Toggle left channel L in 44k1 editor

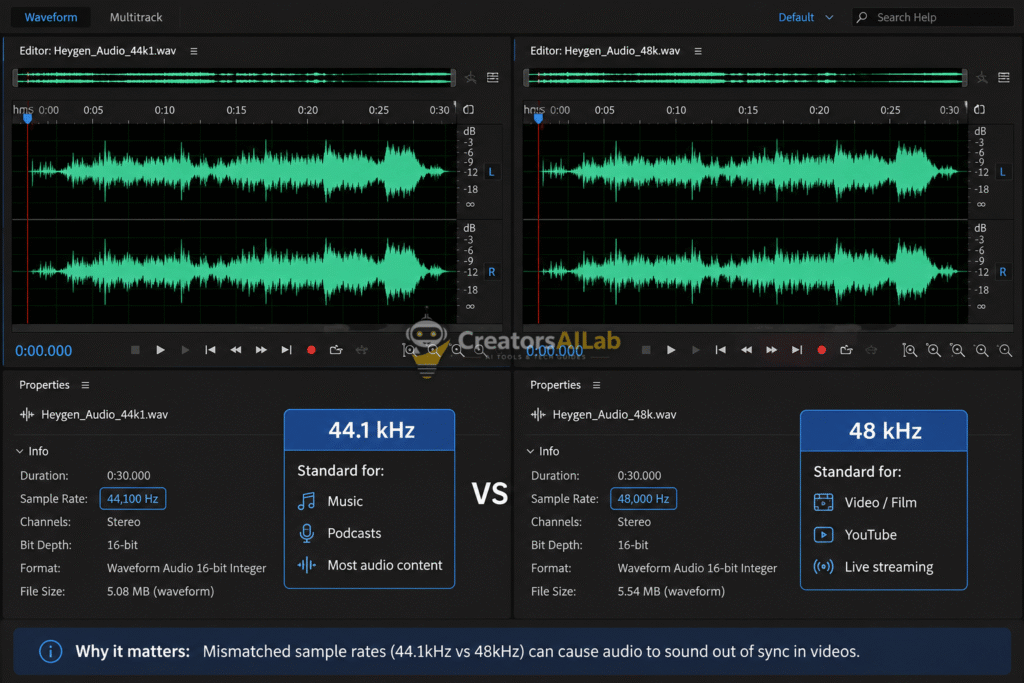point(491,172)
